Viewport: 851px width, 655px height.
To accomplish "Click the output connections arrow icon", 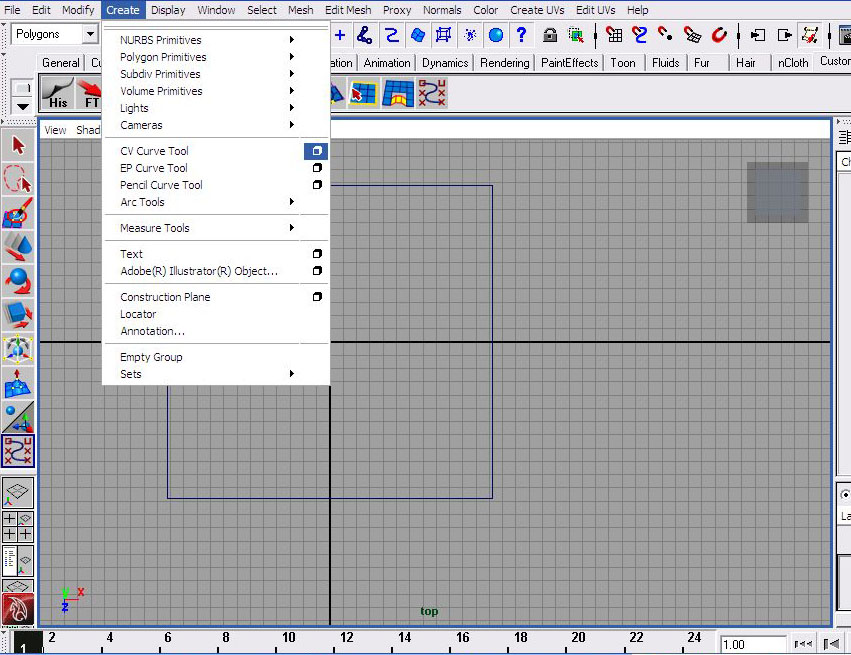I will coord(785,35).
